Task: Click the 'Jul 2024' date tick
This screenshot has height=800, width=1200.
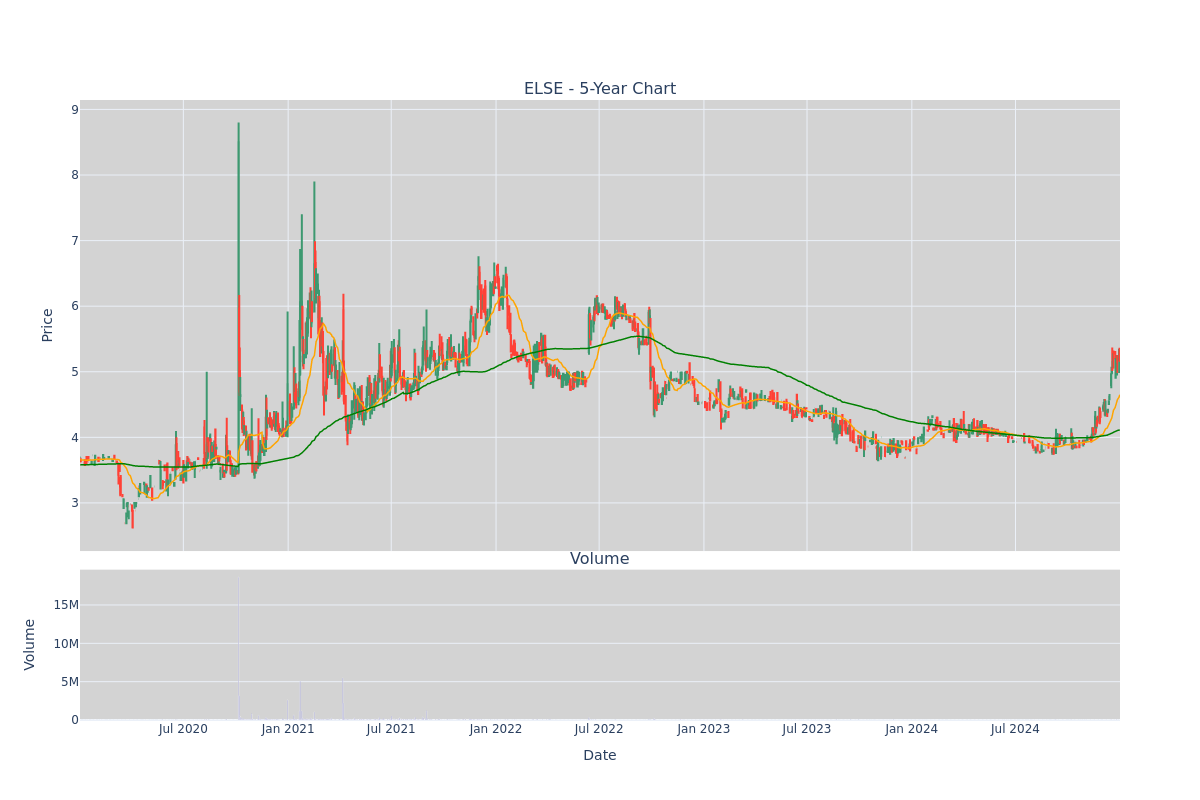Action: pos(1015,729)
